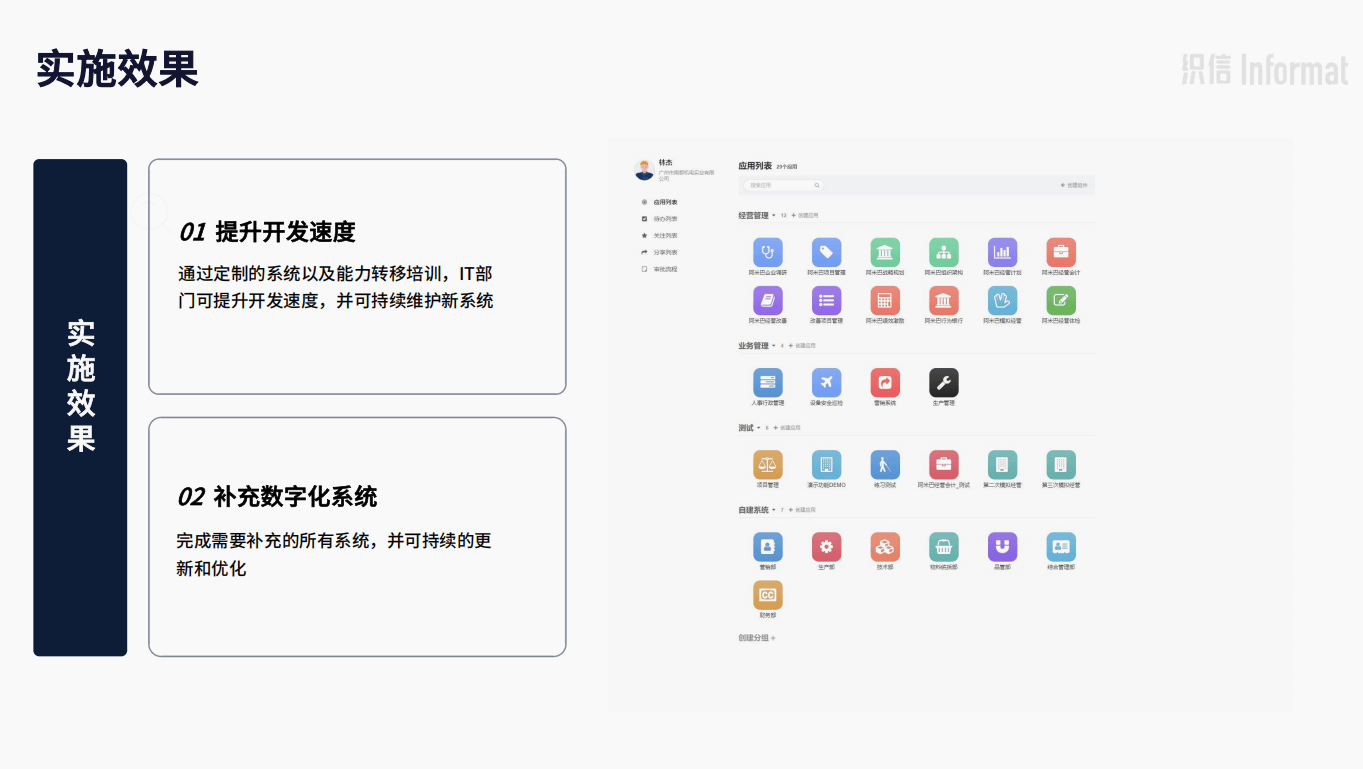Screen dimensions: 1363x769
Task: Collapse the 经营管理 group arrow
Action: pyautogui.click(x=774, y=215)
